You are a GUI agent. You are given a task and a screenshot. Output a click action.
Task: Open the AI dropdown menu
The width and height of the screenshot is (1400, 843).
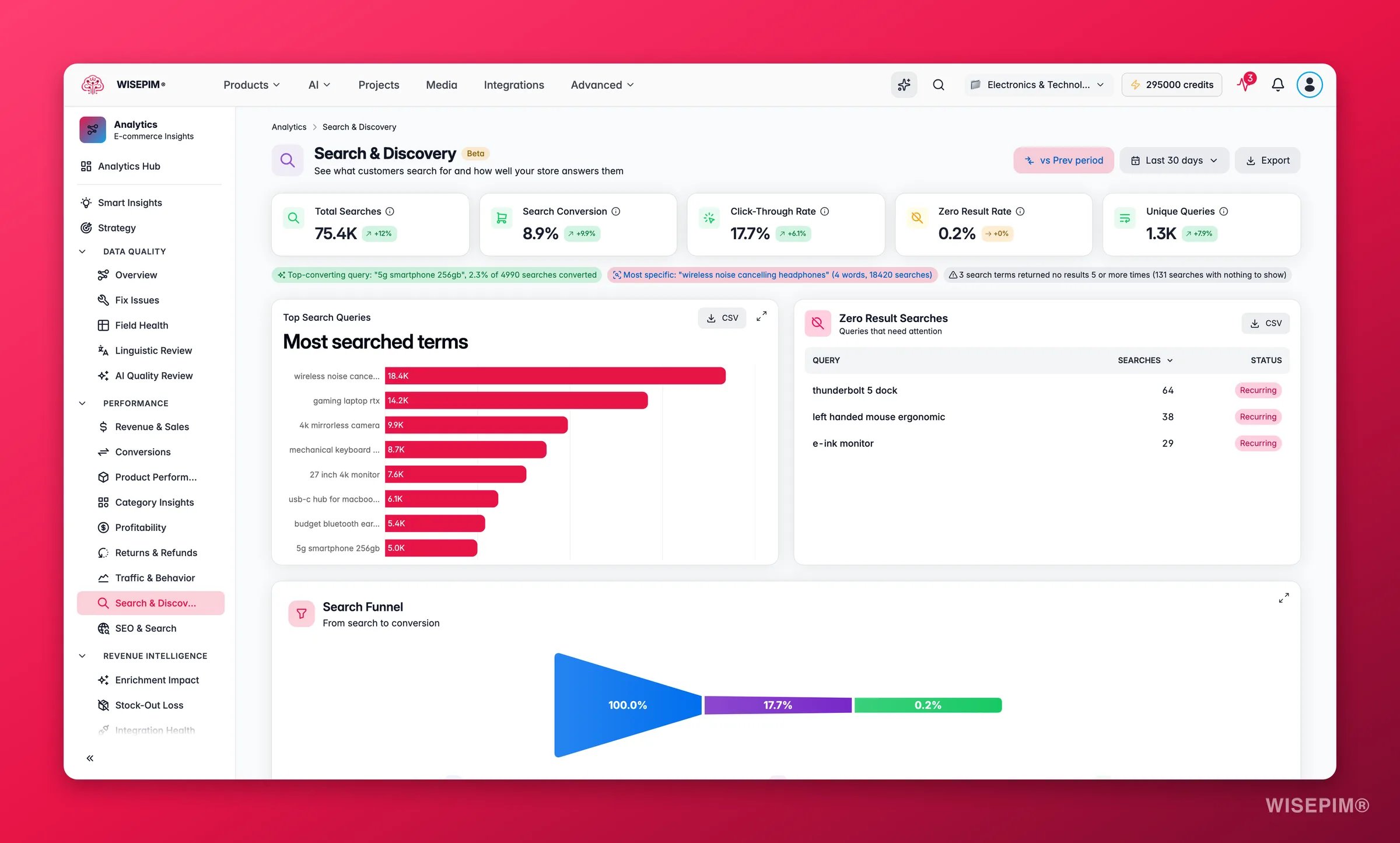click(319, 85)
